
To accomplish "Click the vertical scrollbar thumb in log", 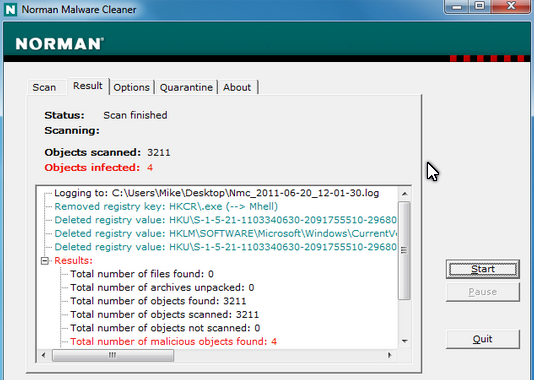I will tap(404, 250).
